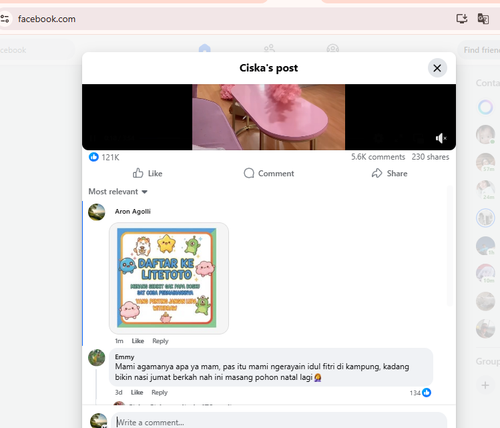The image size is (500, 428).
Task: View the 230 shares count
Action: [430, 157]
